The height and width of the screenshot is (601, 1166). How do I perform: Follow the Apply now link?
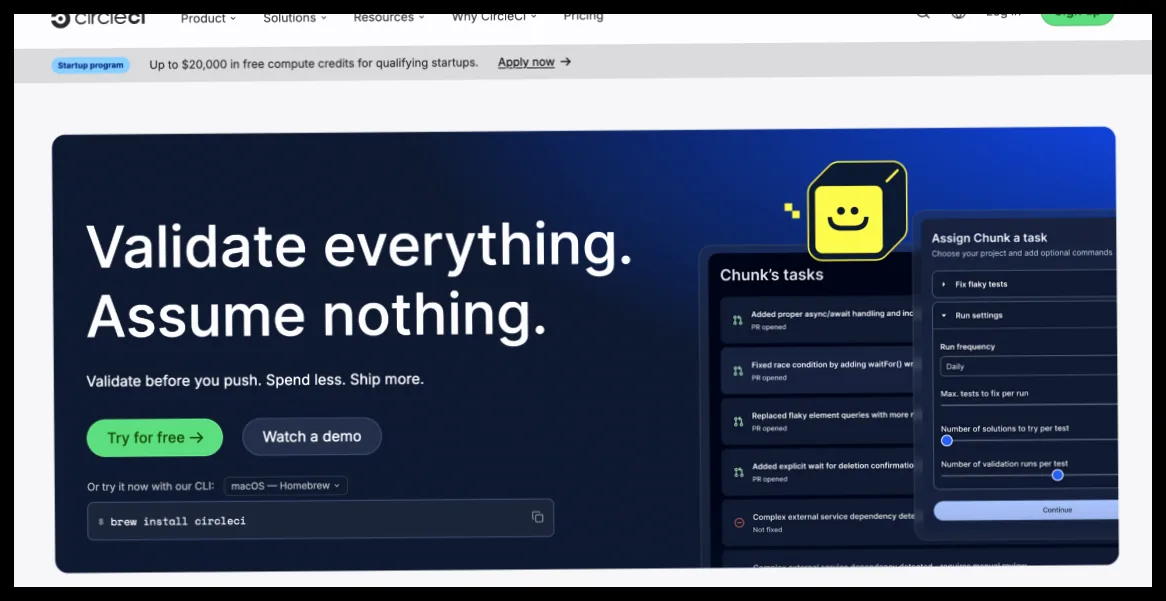coord(535,62)
